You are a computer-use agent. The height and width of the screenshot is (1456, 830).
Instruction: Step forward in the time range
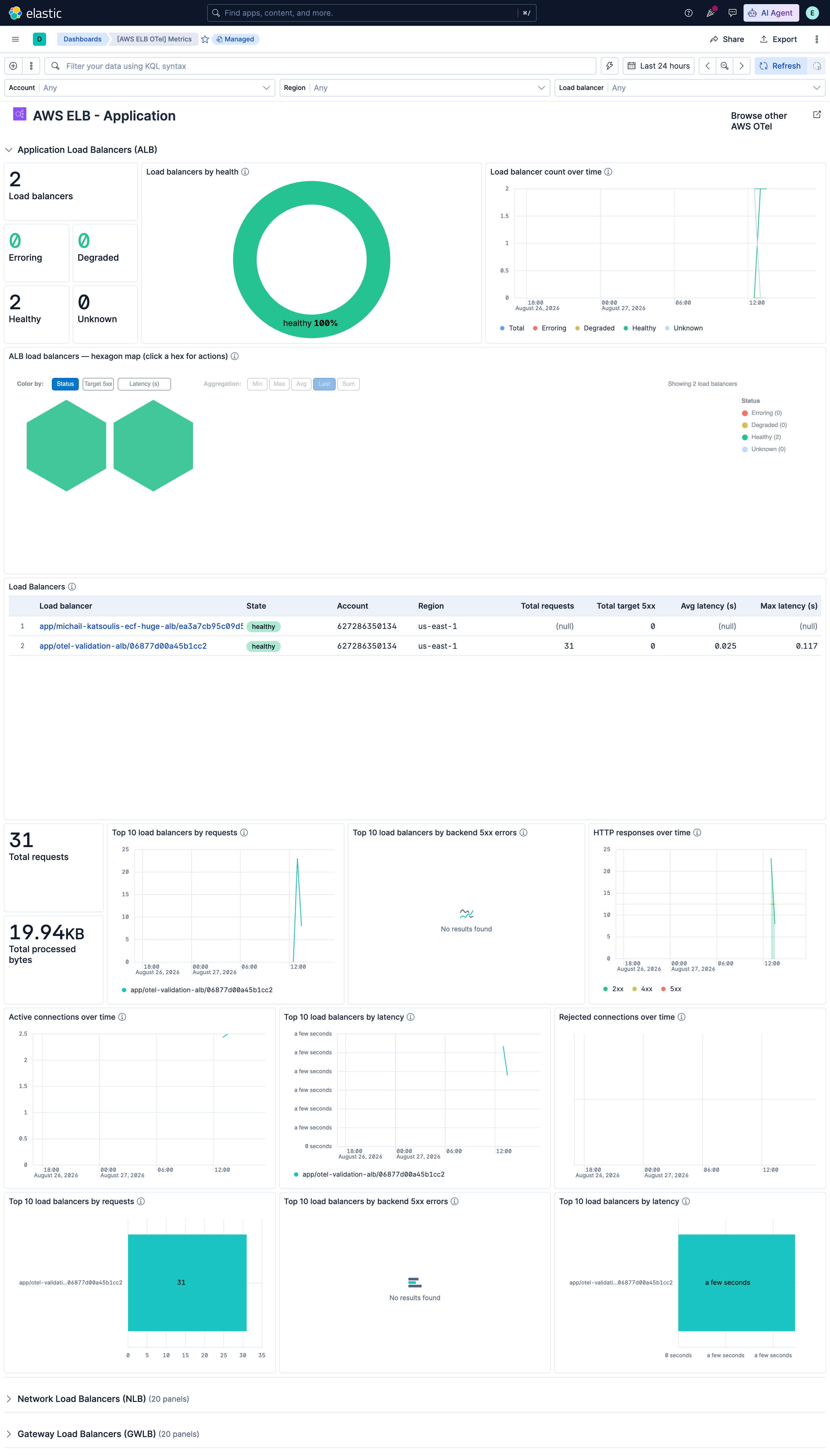pos(742,66)
